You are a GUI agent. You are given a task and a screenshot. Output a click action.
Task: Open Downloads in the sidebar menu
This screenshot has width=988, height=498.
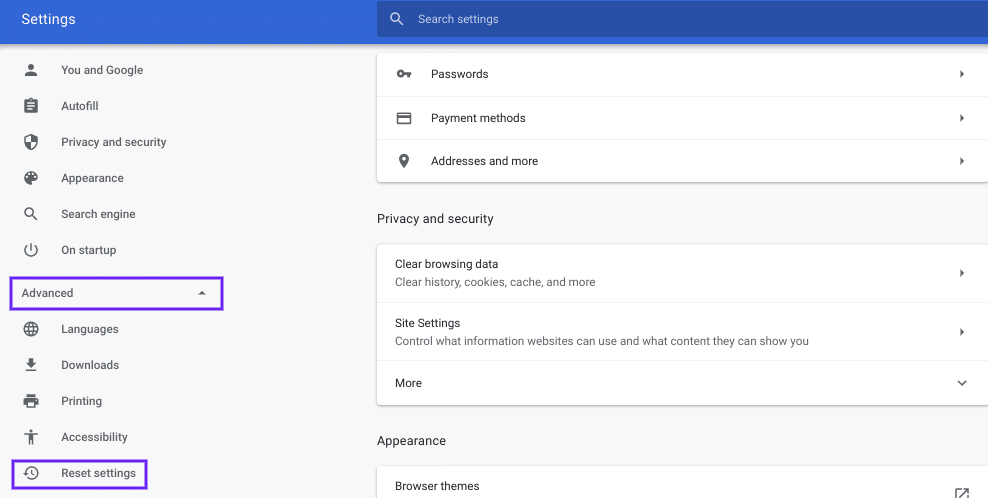[89, 365]
